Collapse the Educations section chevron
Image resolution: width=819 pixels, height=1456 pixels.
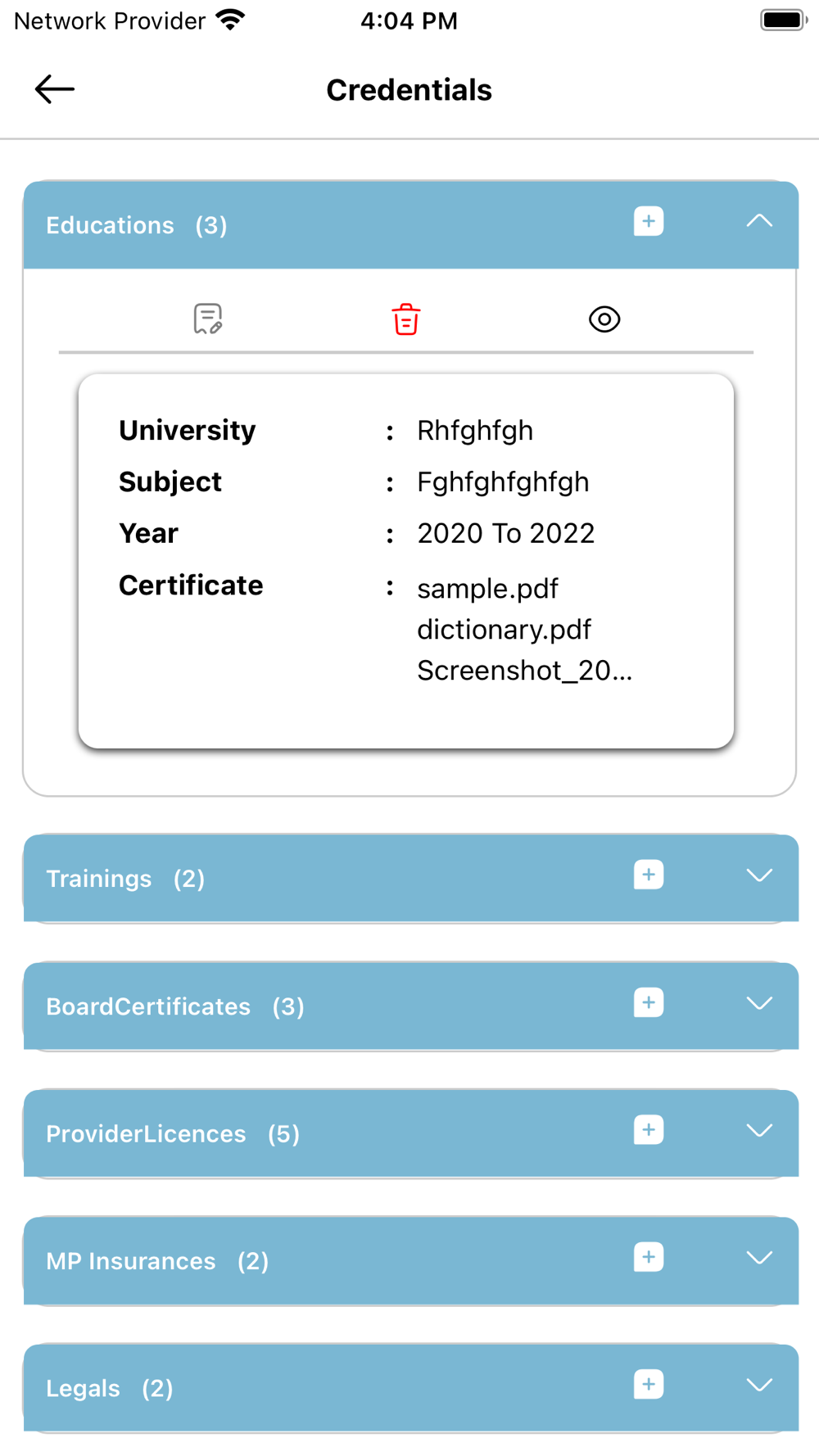pyautogui.click(x=759, y=221)
